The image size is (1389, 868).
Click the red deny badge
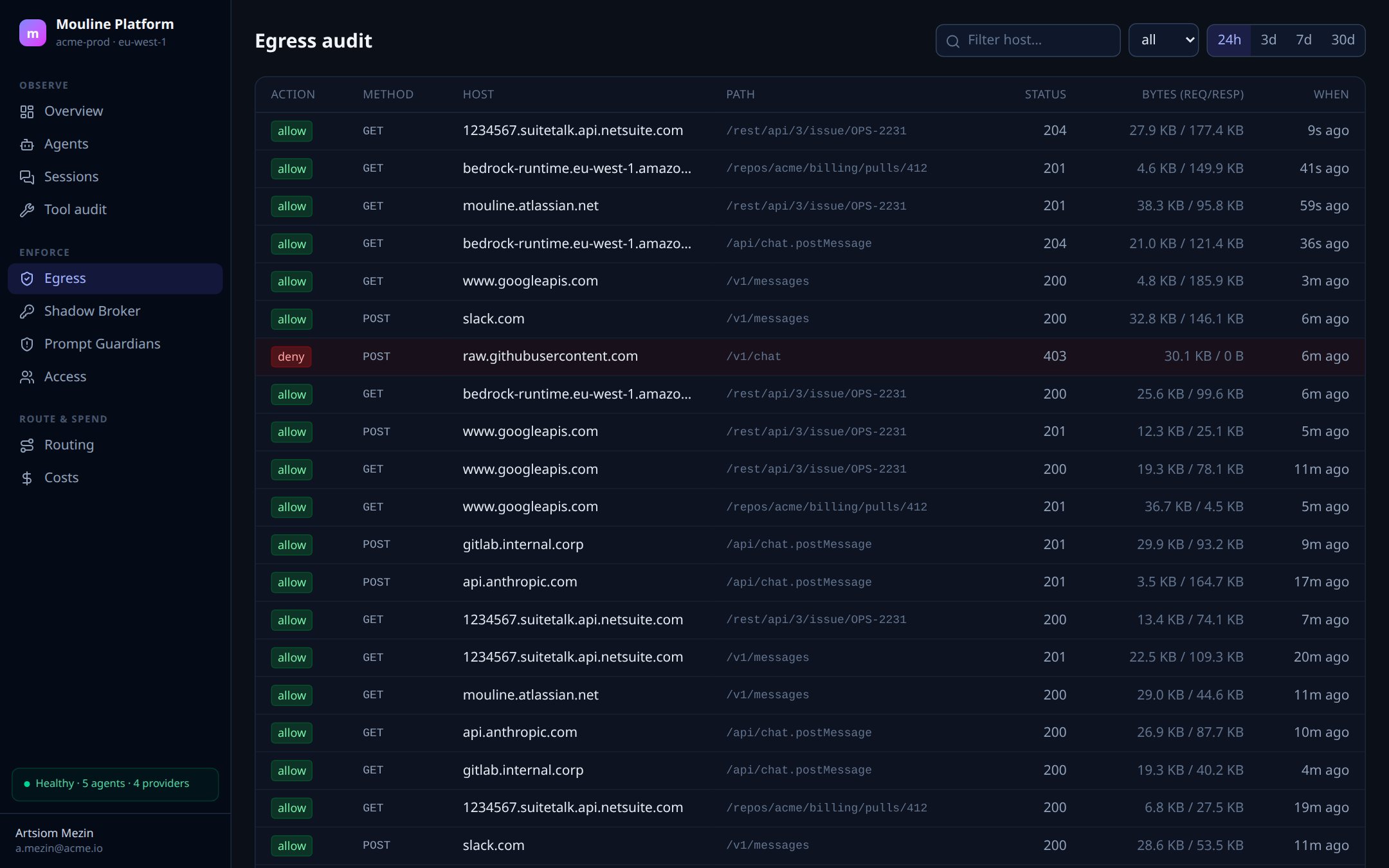291,357
